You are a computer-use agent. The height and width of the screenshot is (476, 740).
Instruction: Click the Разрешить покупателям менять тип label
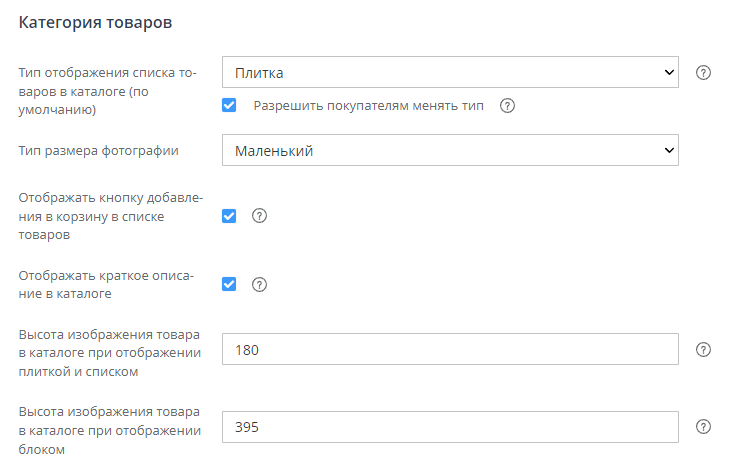tap(368, 106)
